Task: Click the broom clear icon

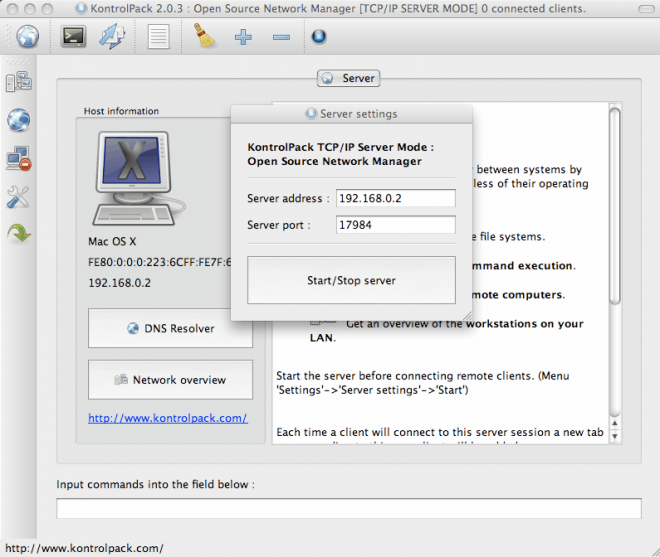Action: [205, 38]
